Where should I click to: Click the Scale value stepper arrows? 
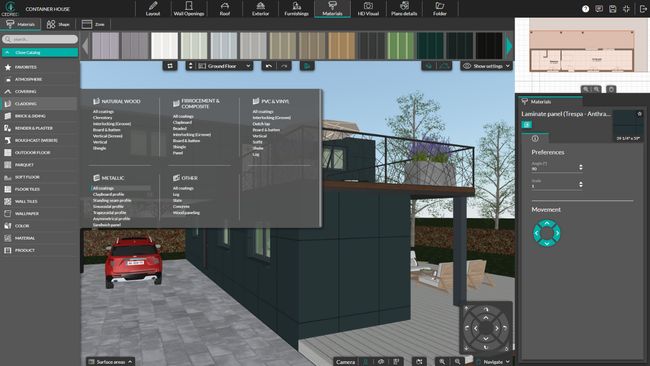pos(580,184)
